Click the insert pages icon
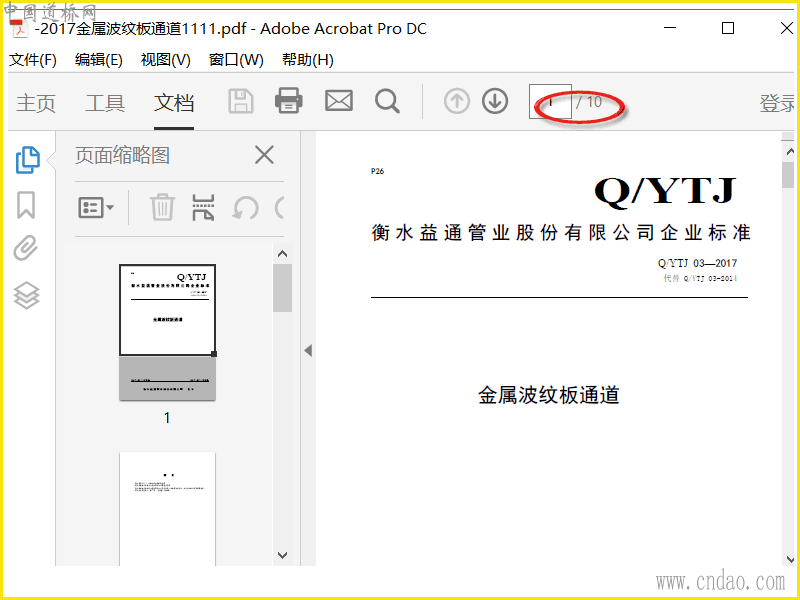The width and height of the screenshot is (800, 600). click(x=203, y=207)
